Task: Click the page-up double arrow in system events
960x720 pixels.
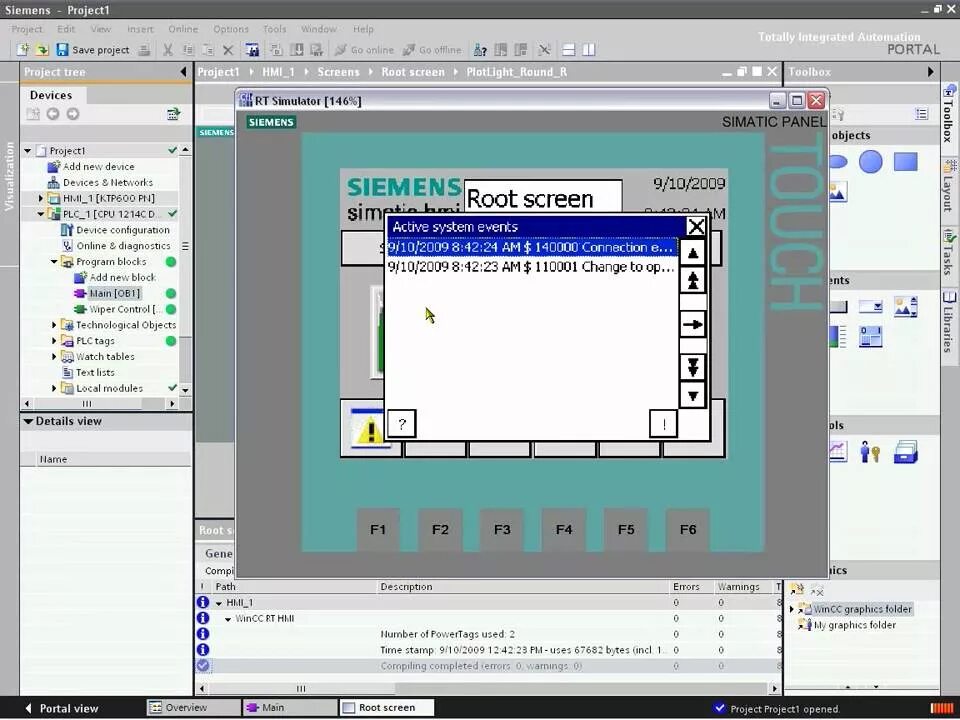Action: [692, 280]
